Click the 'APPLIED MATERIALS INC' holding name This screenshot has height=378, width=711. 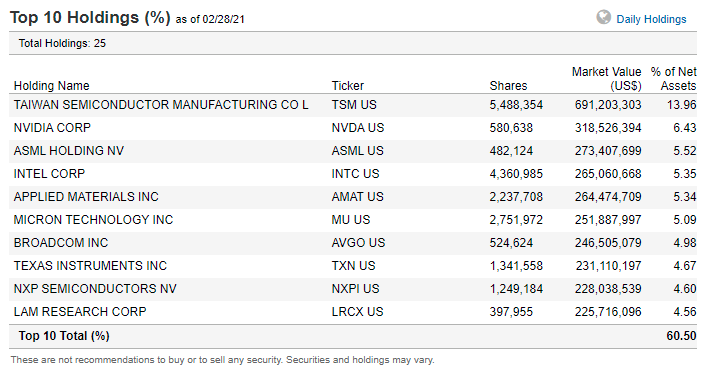(86, 197)
